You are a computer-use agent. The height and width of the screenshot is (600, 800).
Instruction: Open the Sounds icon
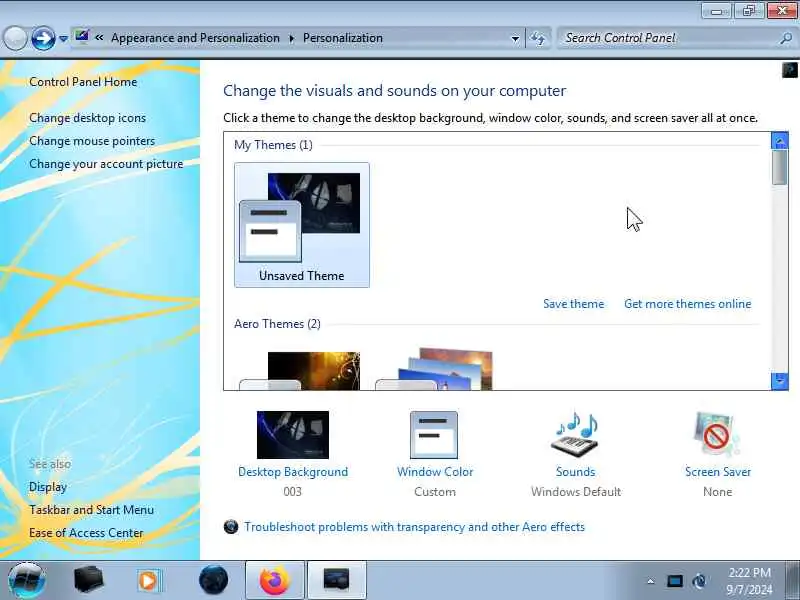[x=575, y=434]
